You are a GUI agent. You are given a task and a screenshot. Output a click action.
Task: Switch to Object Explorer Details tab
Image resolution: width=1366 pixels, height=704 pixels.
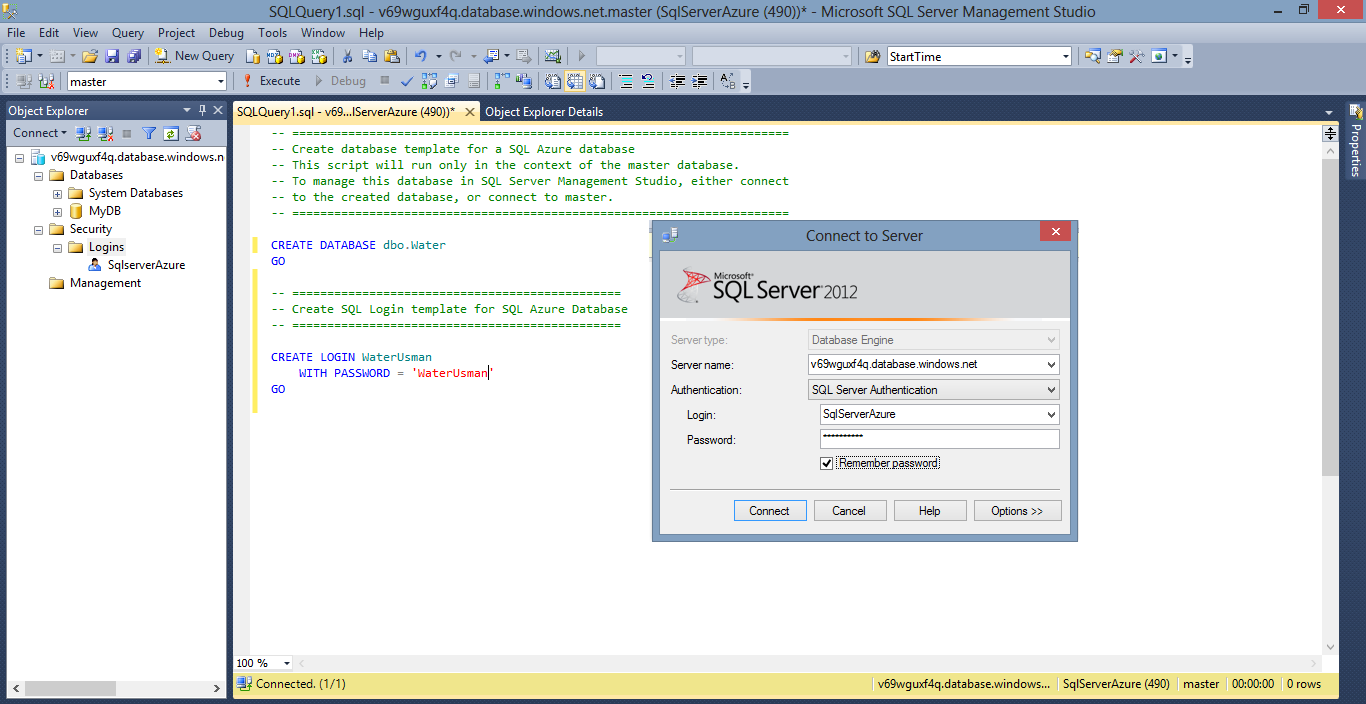click(544, 112)
